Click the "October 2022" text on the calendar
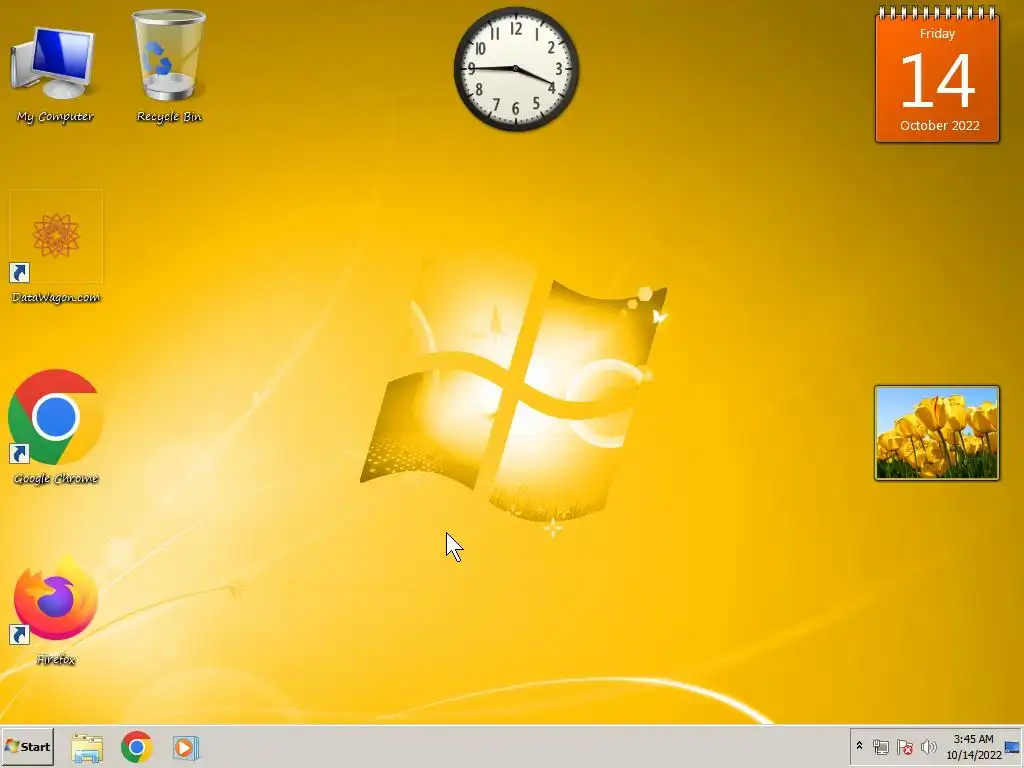This screenshot has height=768, width=1024. click(x=939, y=125)
